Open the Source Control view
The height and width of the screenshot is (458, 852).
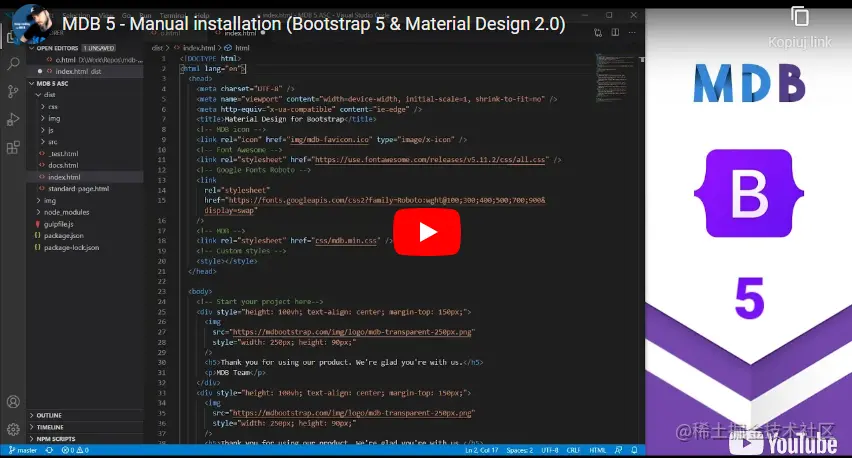click(x=13, y=91)
